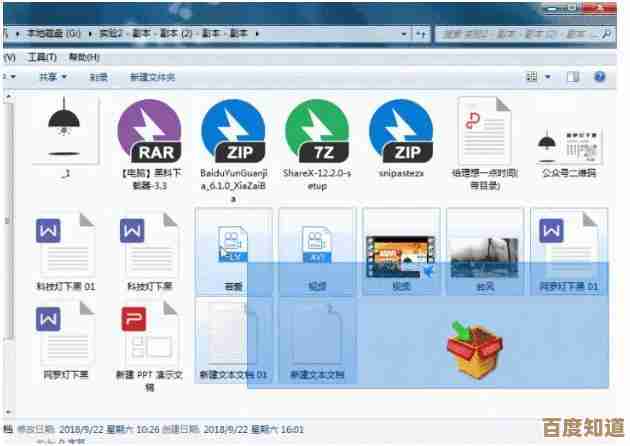Select the 阿萝灯下黑 01 WPS document
The height and width of the screenshot is (446, 630).
coord(569,246)
